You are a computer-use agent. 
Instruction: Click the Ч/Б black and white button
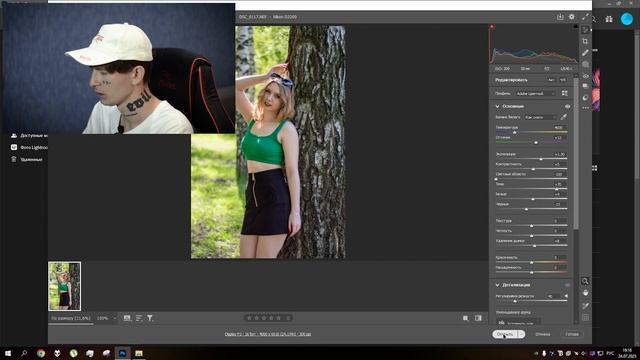point(563,80)
